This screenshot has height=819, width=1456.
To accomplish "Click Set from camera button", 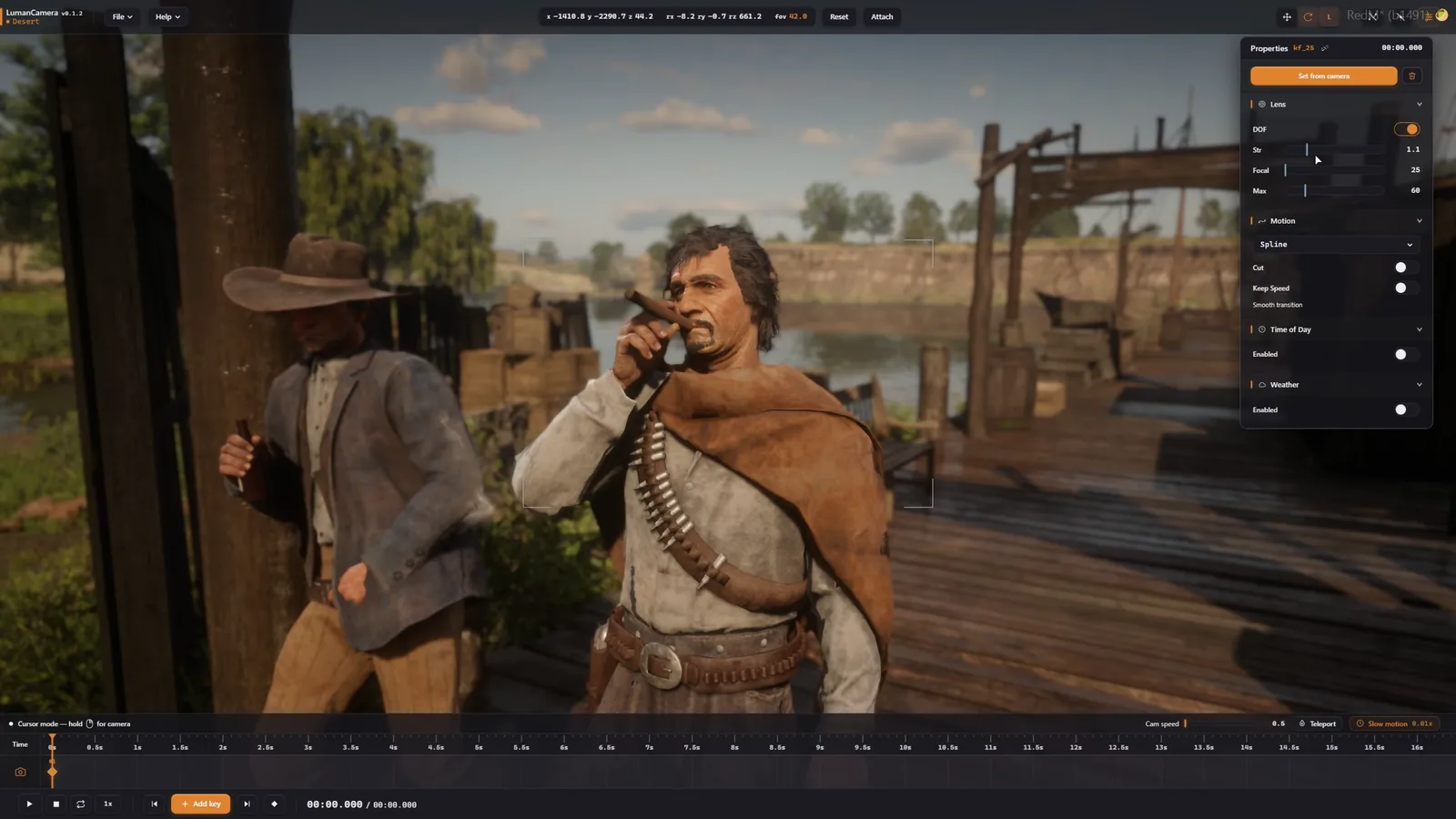I will point(1323,76).
